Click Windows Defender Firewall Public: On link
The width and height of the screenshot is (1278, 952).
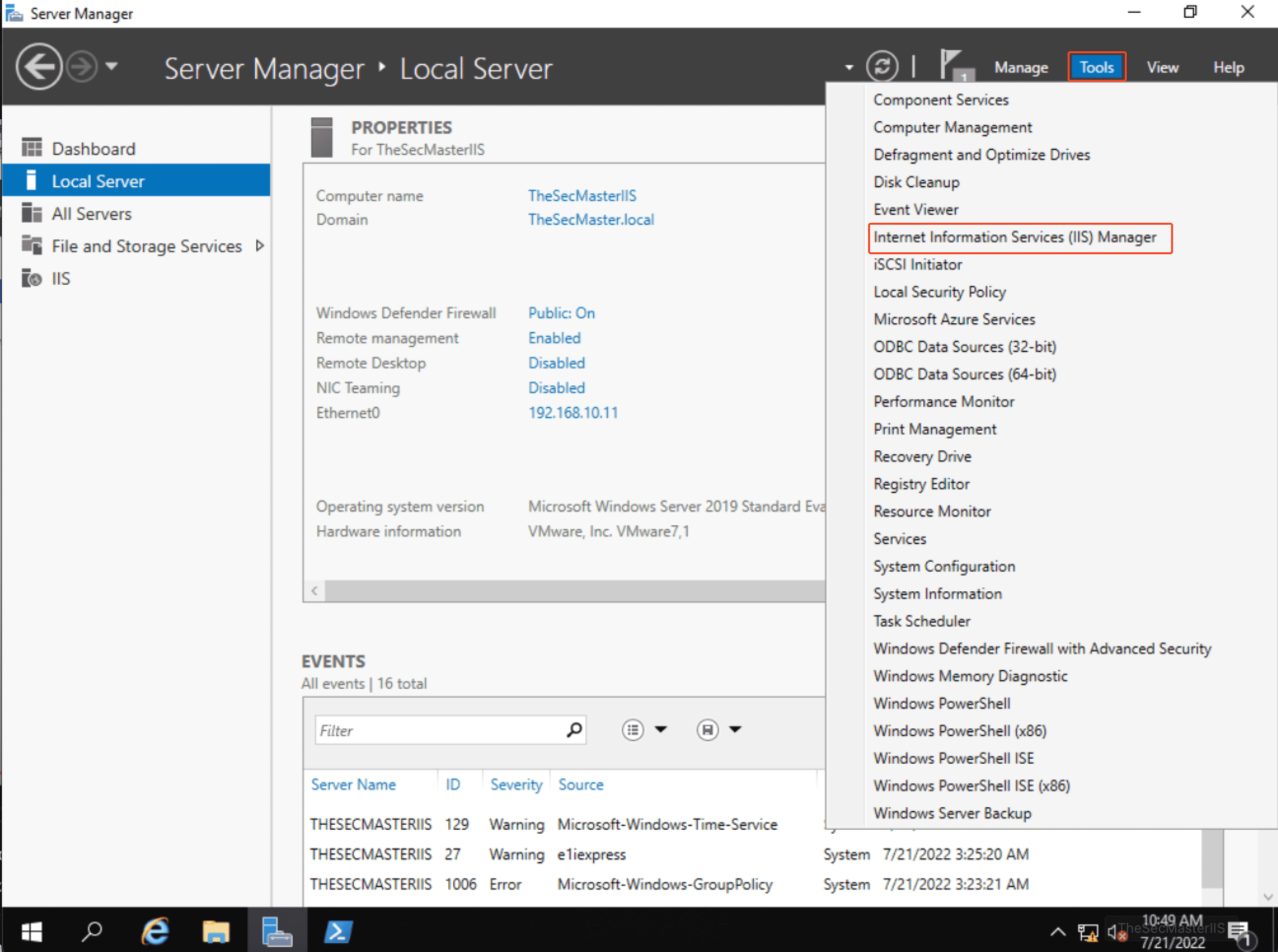coord(561,313)
